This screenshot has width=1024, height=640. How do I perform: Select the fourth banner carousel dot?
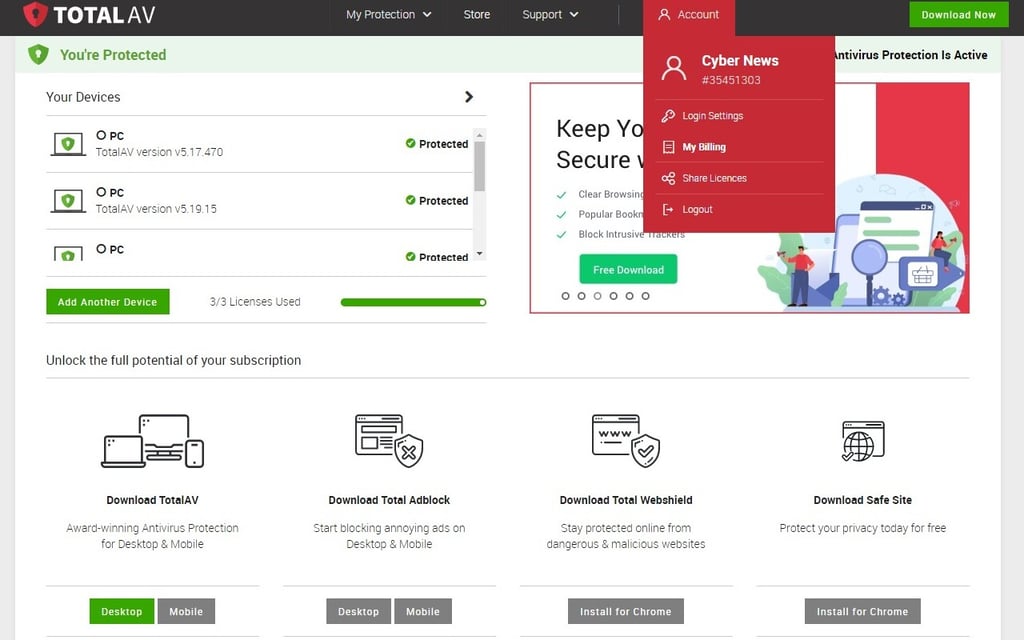pyautogui.click(x=613, y=296)
